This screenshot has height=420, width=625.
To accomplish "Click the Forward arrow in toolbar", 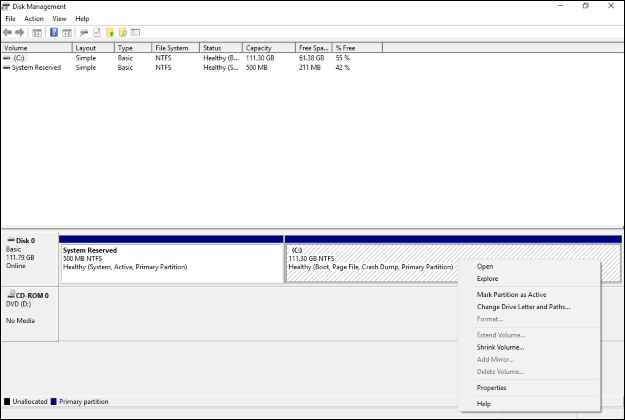I will pyautogui.click(x=20, y=33).
